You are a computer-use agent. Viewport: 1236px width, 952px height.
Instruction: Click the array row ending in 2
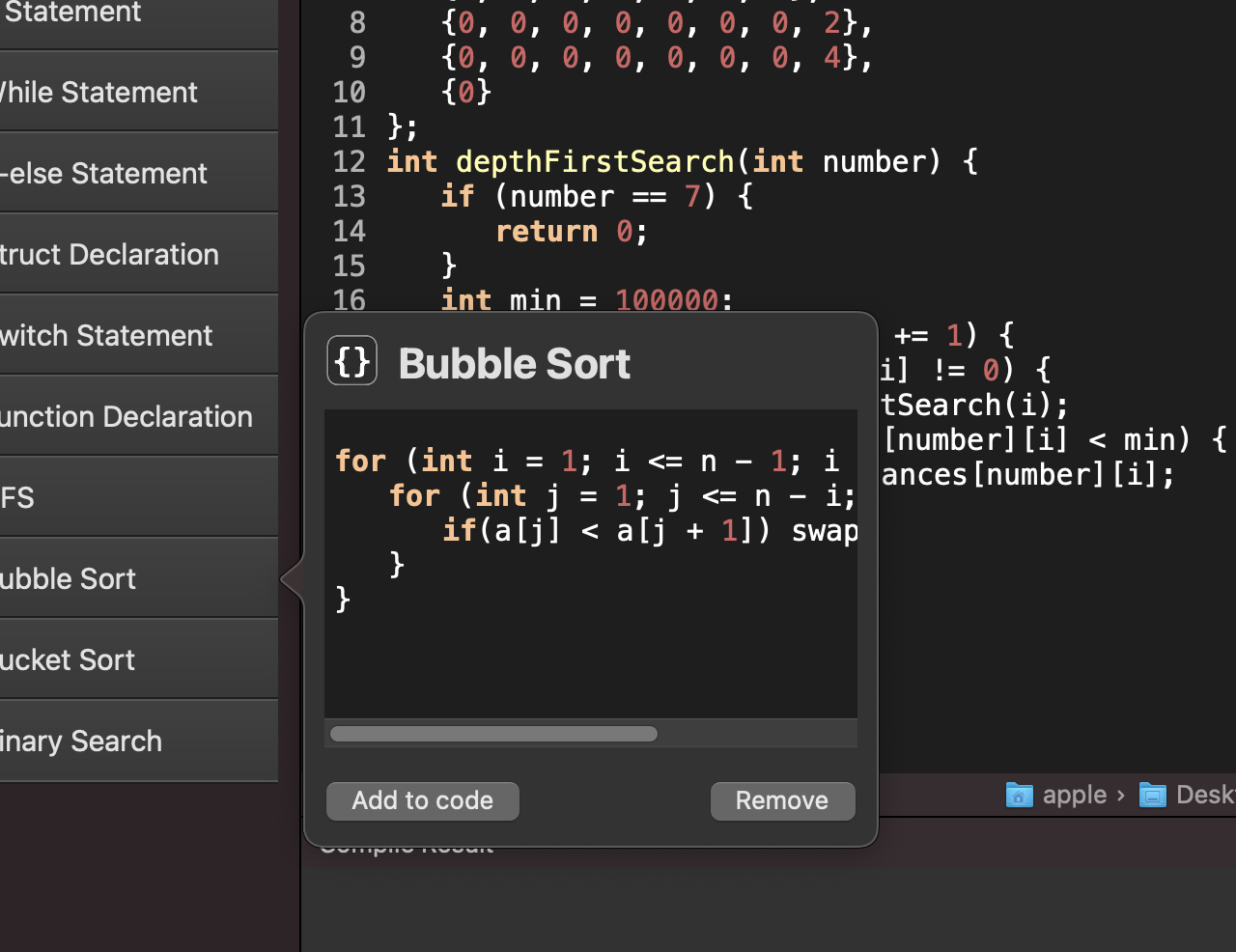coord(657,22)
